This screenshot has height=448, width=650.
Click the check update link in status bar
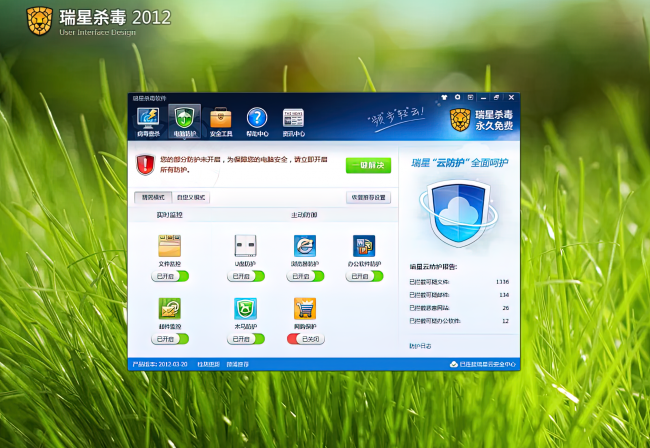click(x=208, y=364)
